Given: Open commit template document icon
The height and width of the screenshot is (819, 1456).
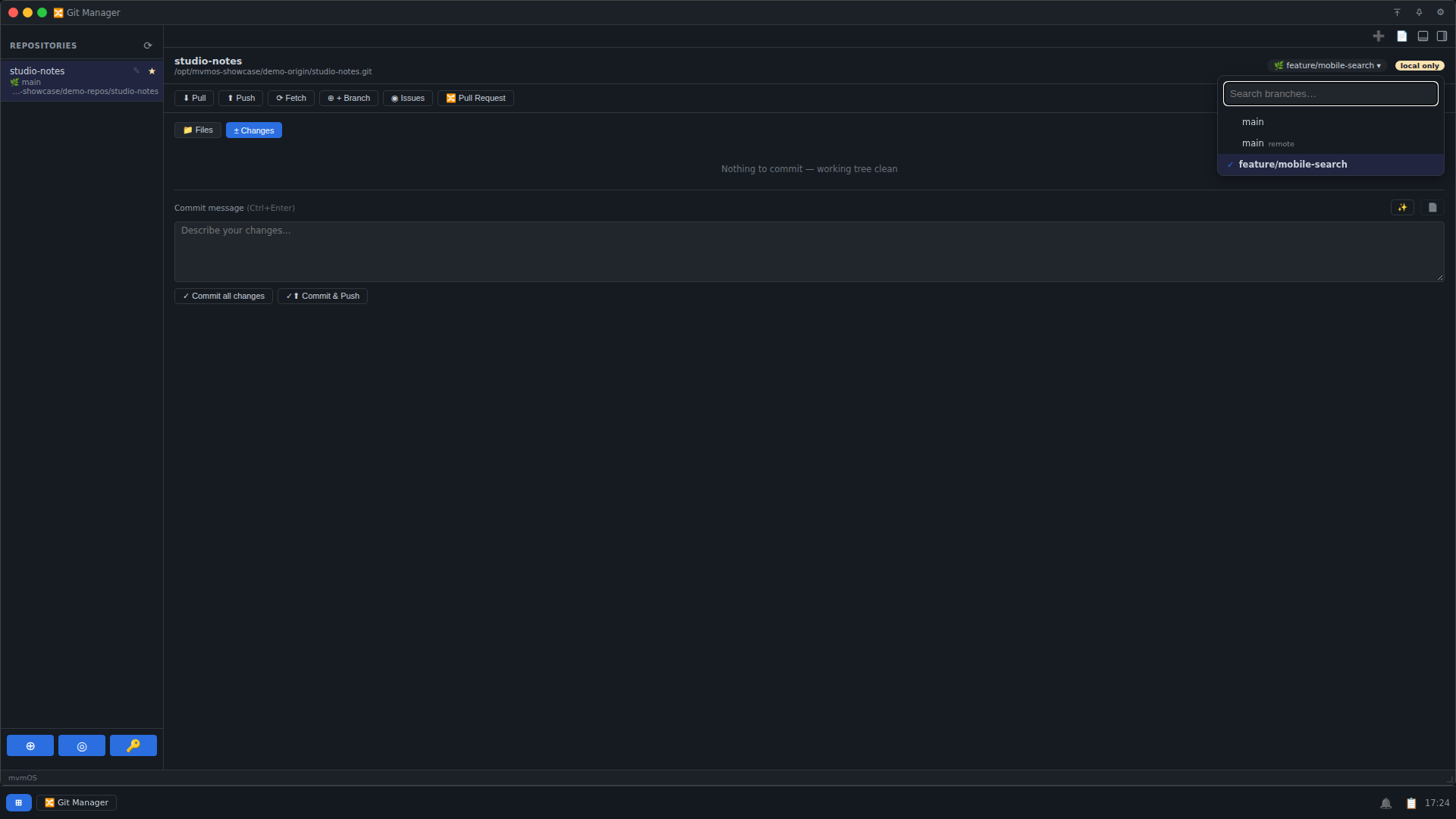Looking at the screenshot, I should coord(1432,207).
